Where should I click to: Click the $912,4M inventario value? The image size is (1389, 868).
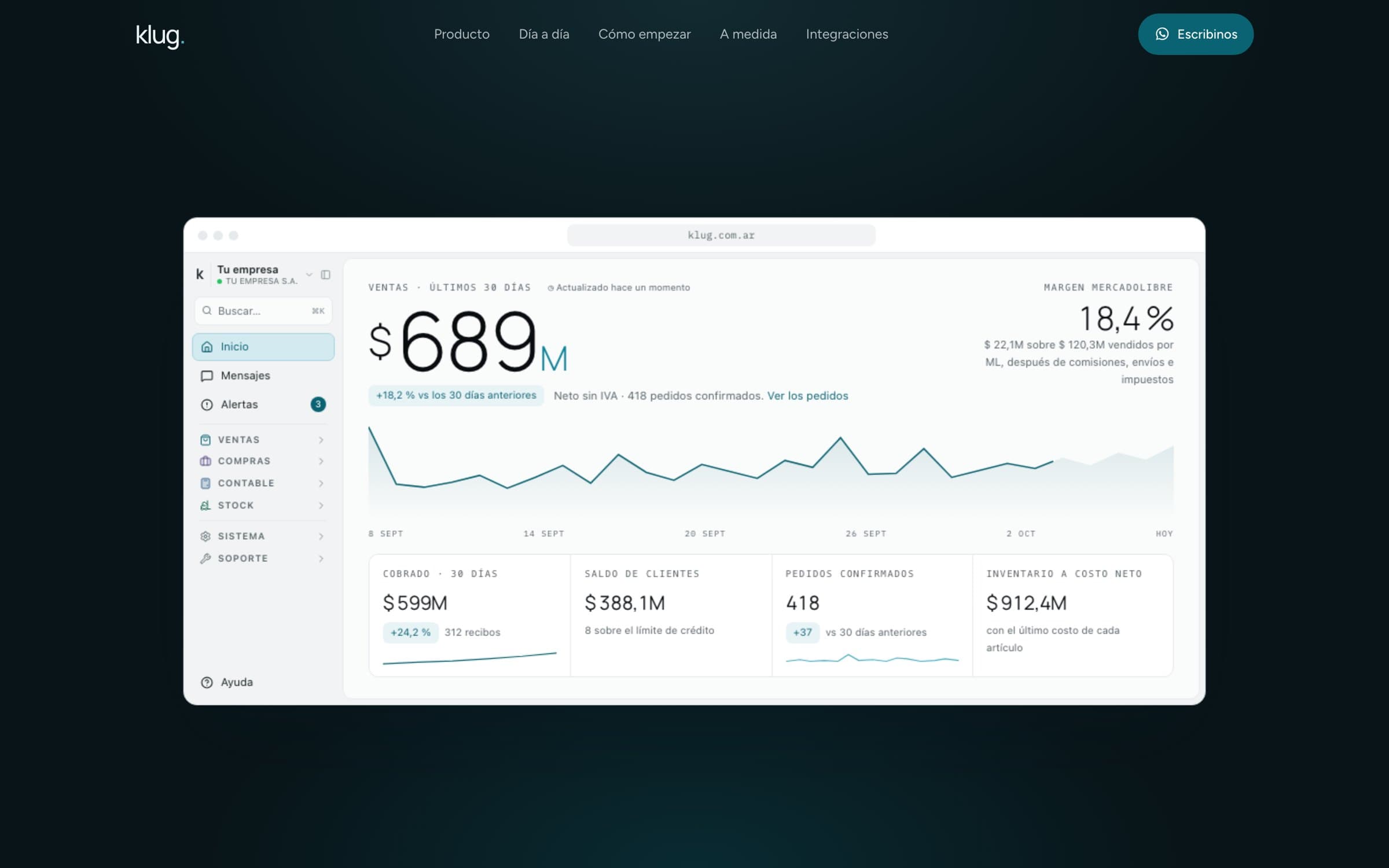[1026, 603]
